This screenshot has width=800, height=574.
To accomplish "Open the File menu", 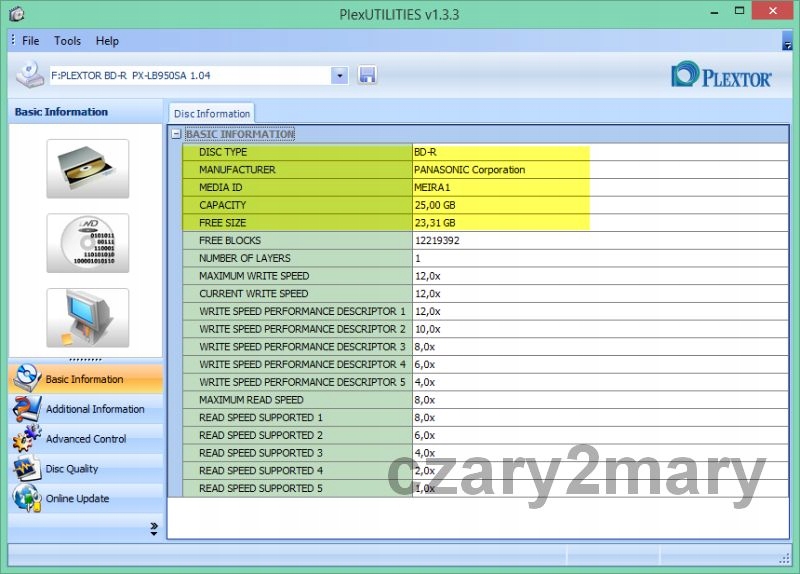I will click(x=30, y=41).
